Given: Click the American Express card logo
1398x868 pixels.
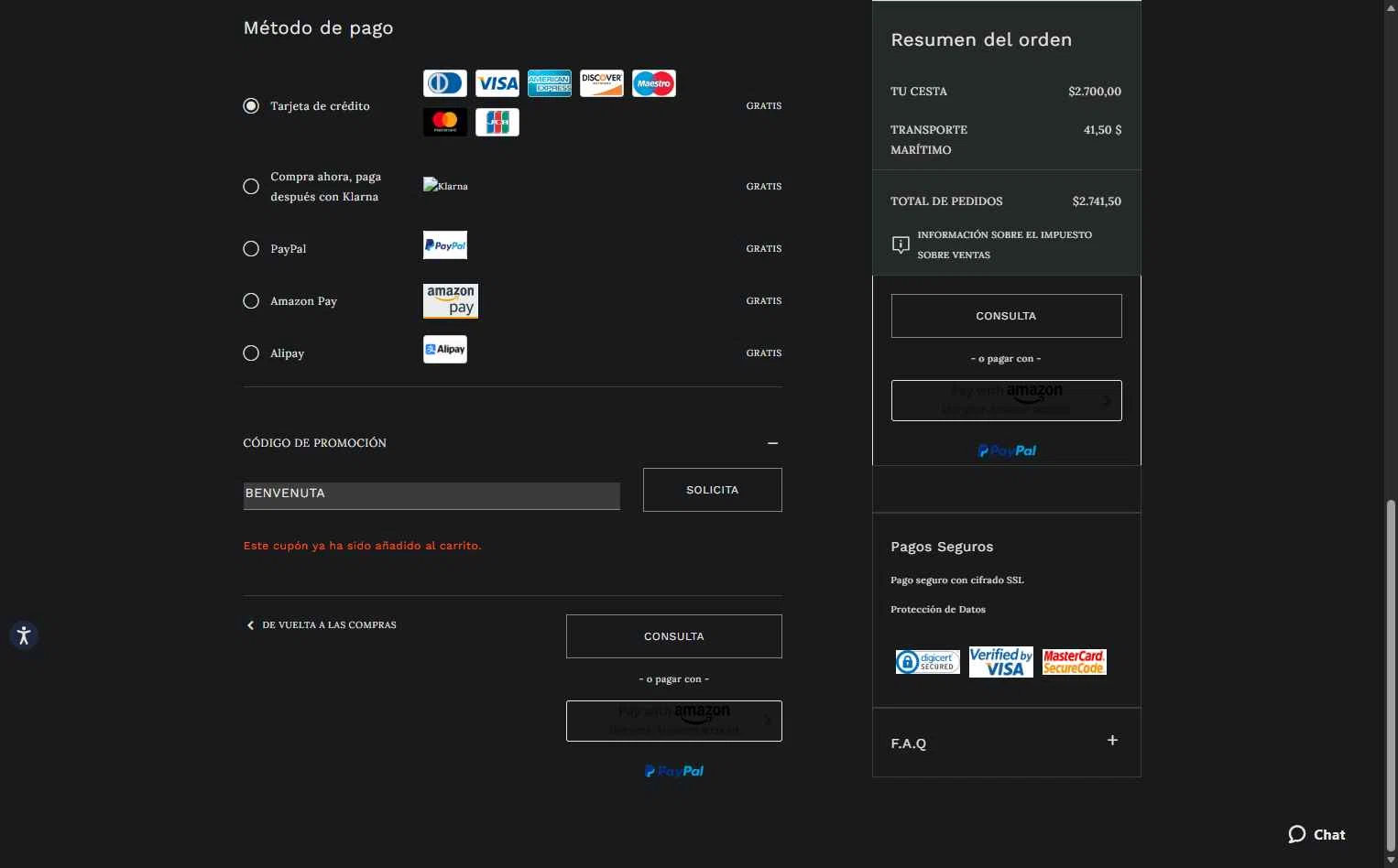Looking at the screenshot, I should (550, 83).
